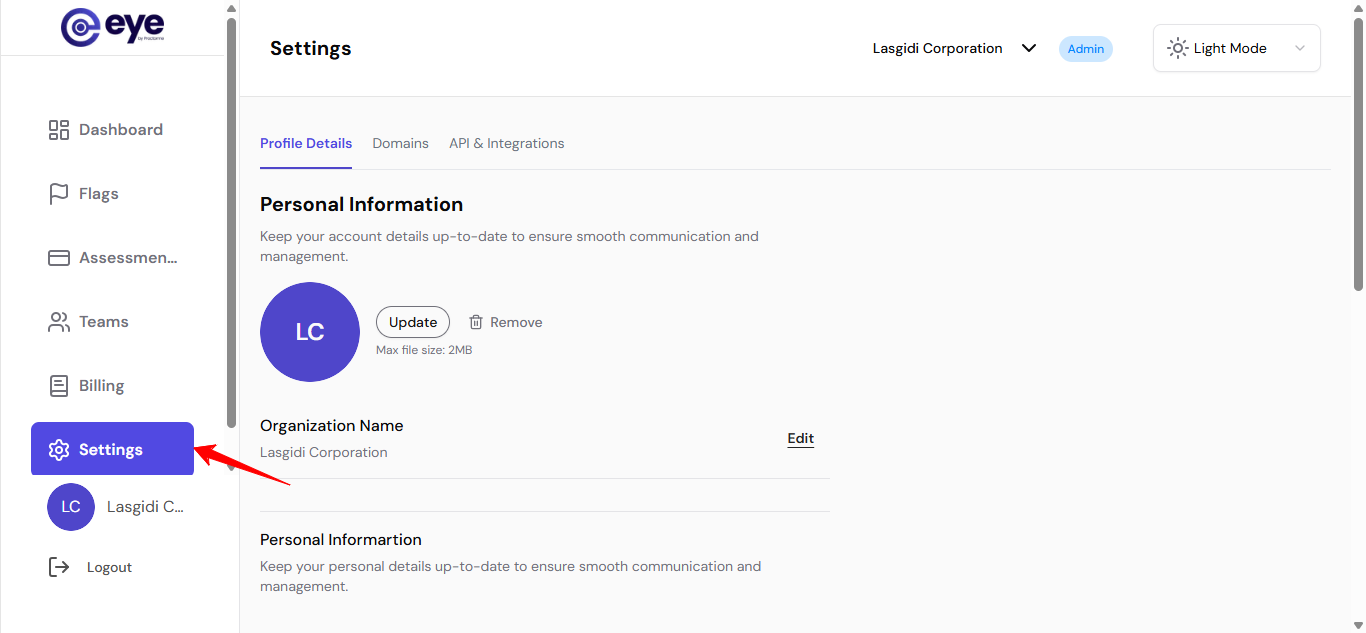
Task: Click the chevron in the Light Mode selector
Action: click(x=1300, y=48)
